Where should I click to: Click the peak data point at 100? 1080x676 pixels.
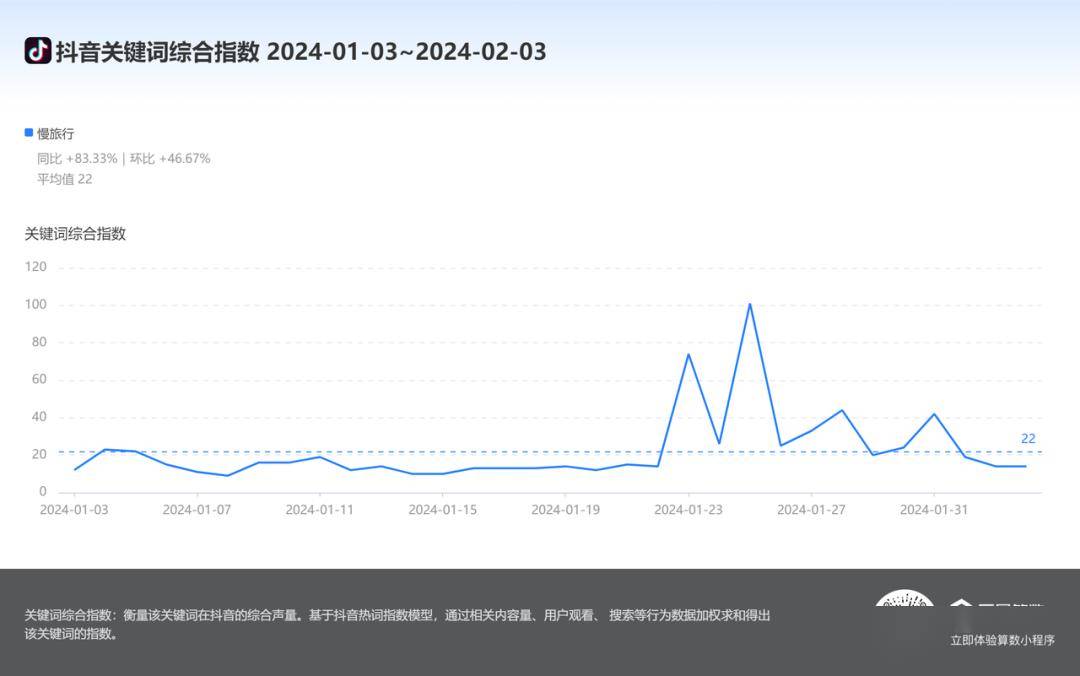point(750,304)
